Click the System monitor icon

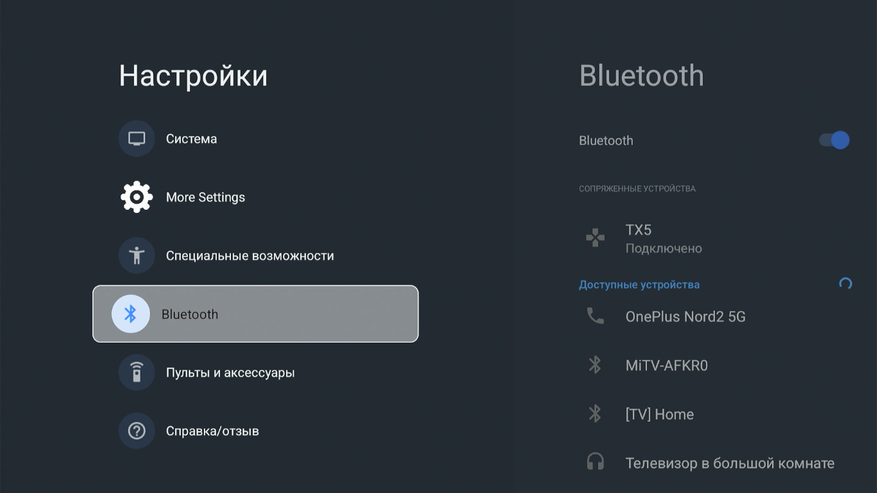[x=137, y=139]
